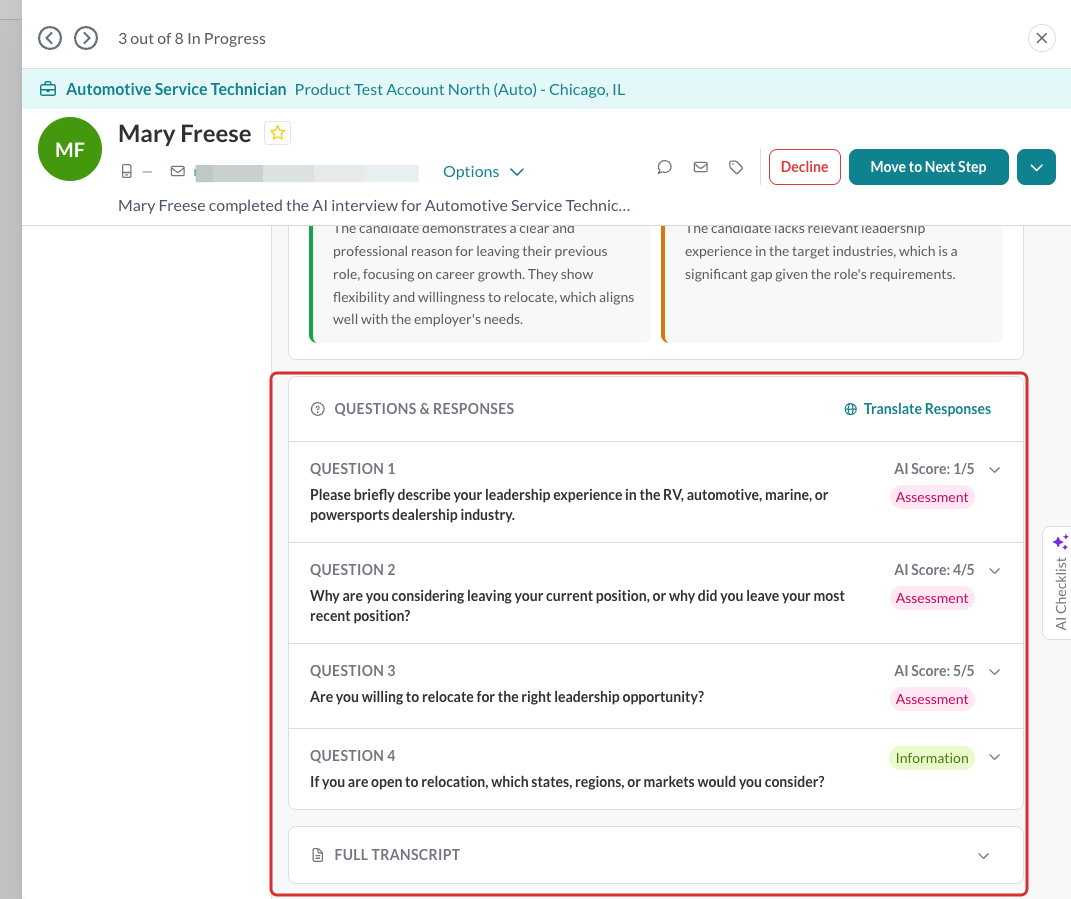This screenshot has height=899, width=1071.
Task: Open the Automotive Service Technician job link
Action: (176, 89)
